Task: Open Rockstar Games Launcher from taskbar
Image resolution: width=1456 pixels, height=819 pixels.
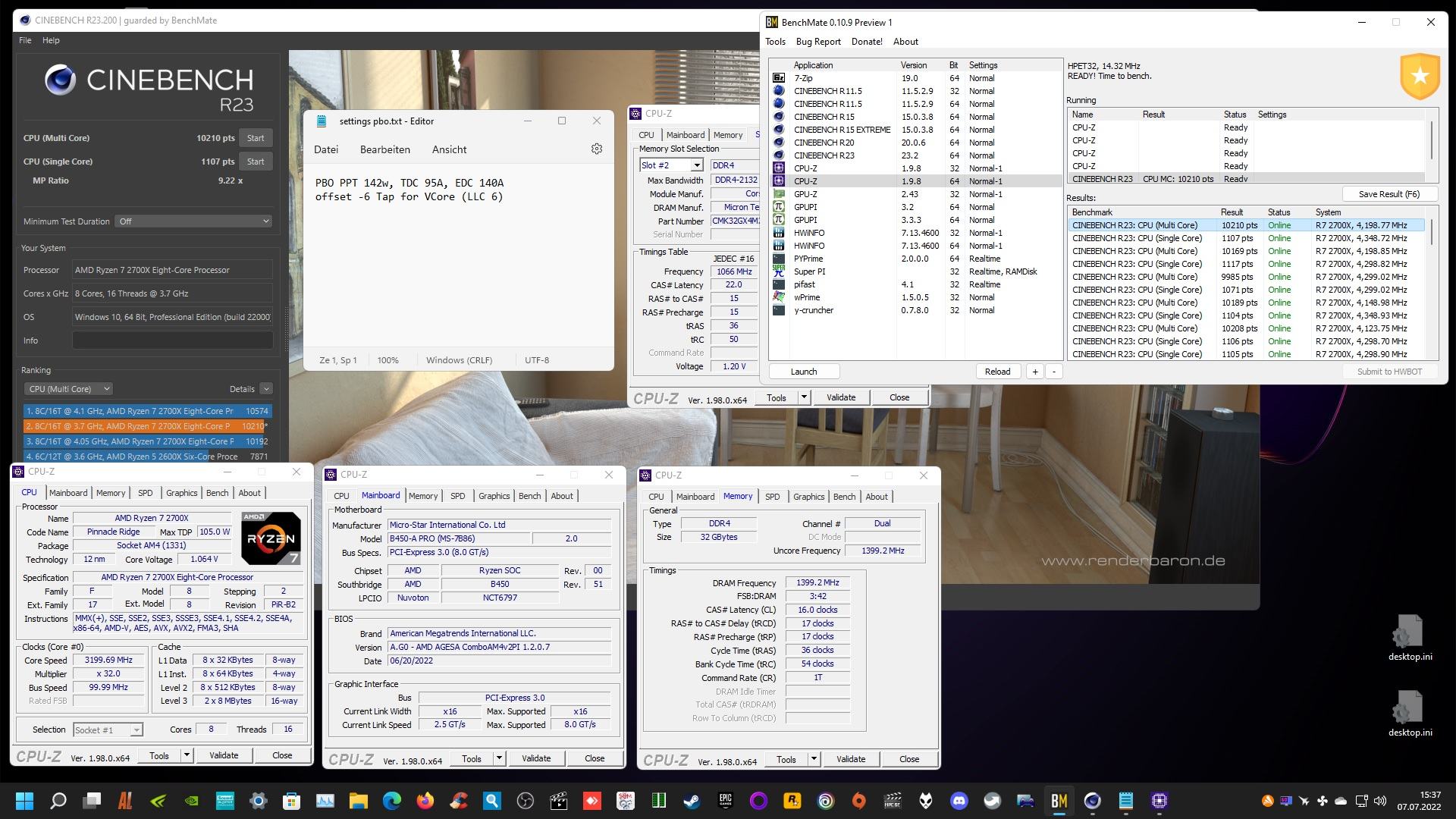Action: point(792,801)
